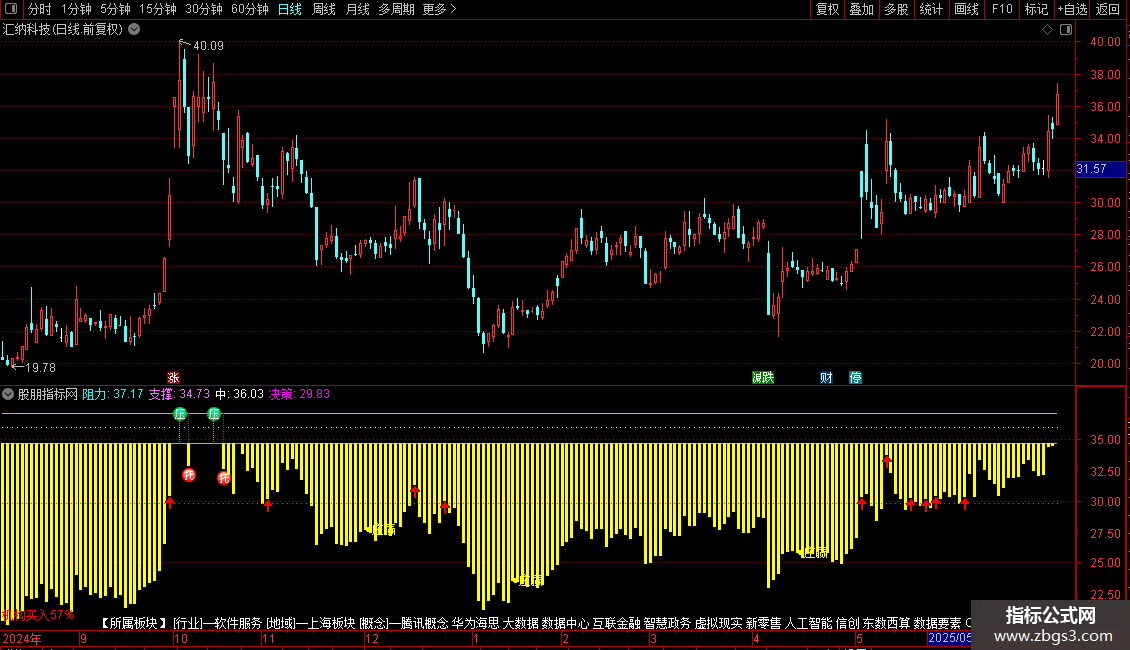Click the 19.78 low price label
Viewport: 1130px width, 650px height.
tap(40, 368)
